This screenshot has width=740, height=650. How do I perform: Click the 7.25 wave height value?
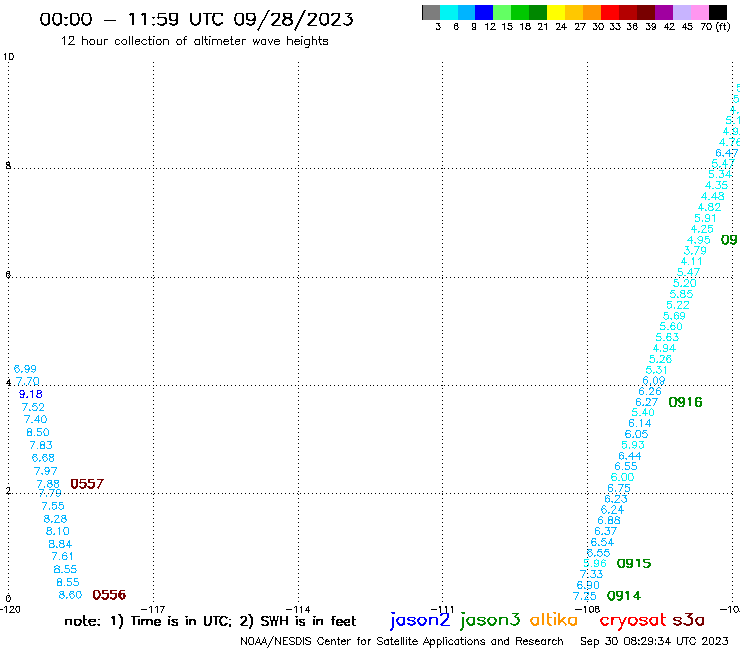point(585,596)
